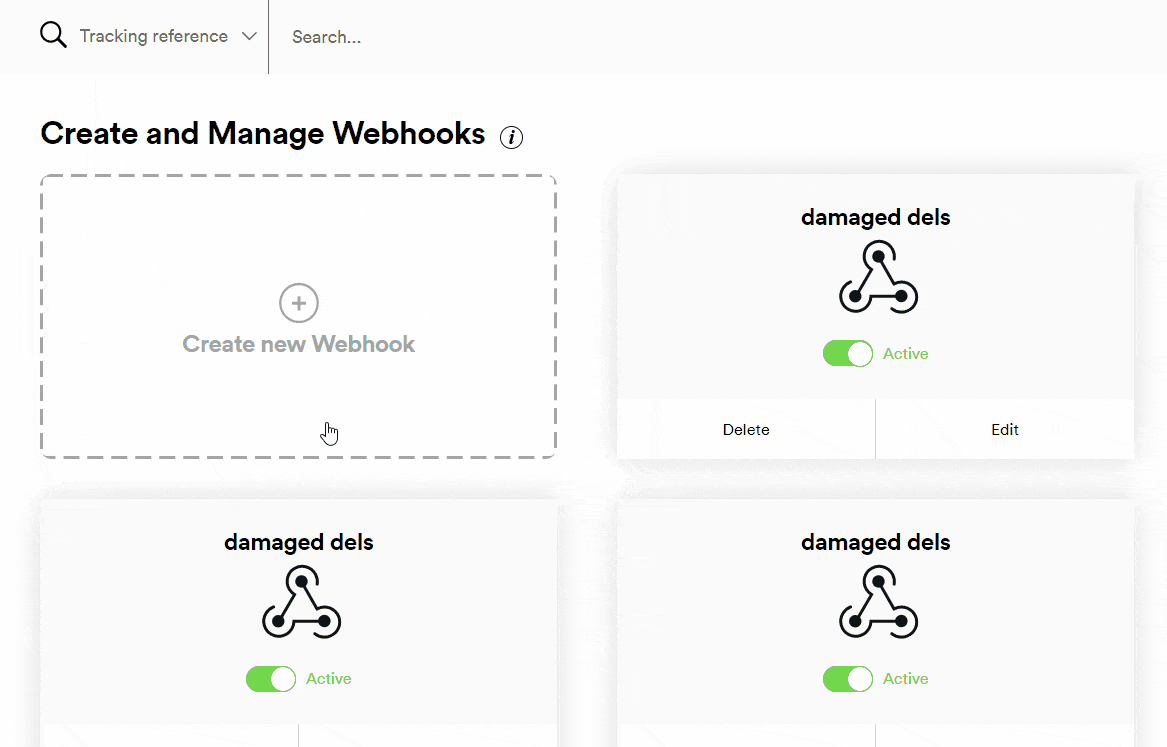Delete the upper-right damaged dels webhook

(x=746, y=430)
